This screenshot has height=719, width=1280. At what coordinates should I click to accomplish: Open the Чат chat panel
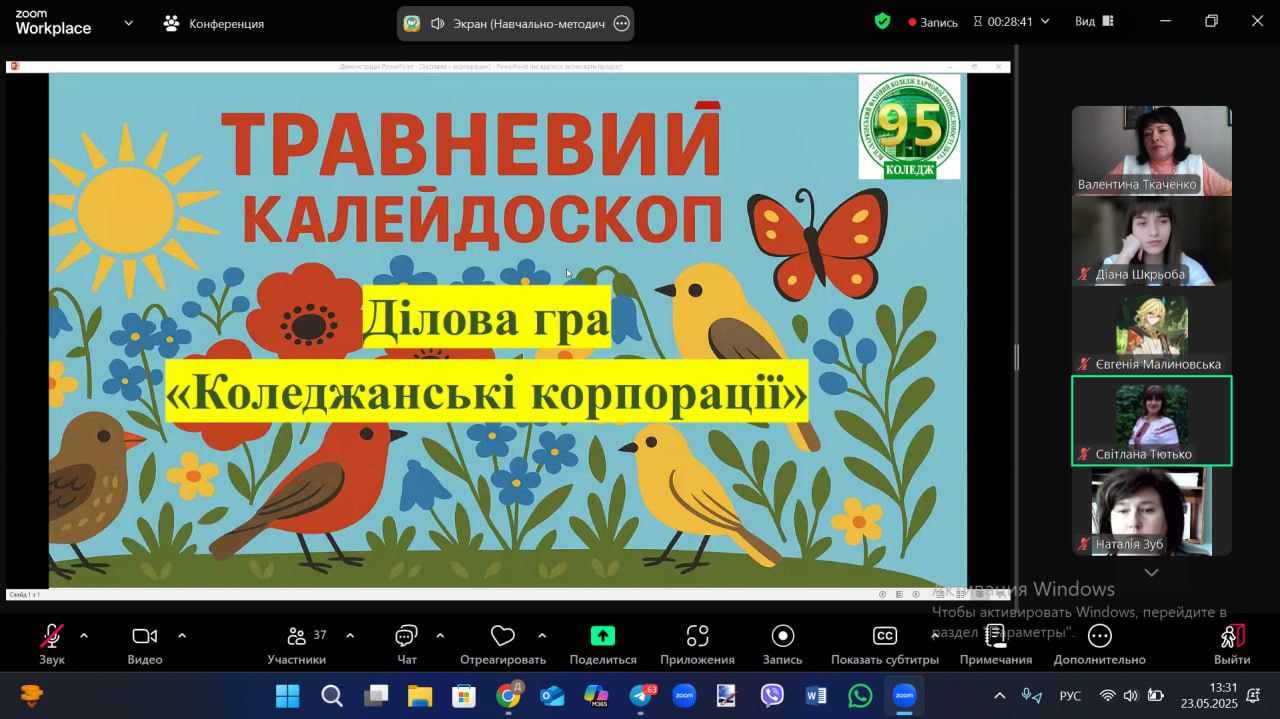click(406, 643)
